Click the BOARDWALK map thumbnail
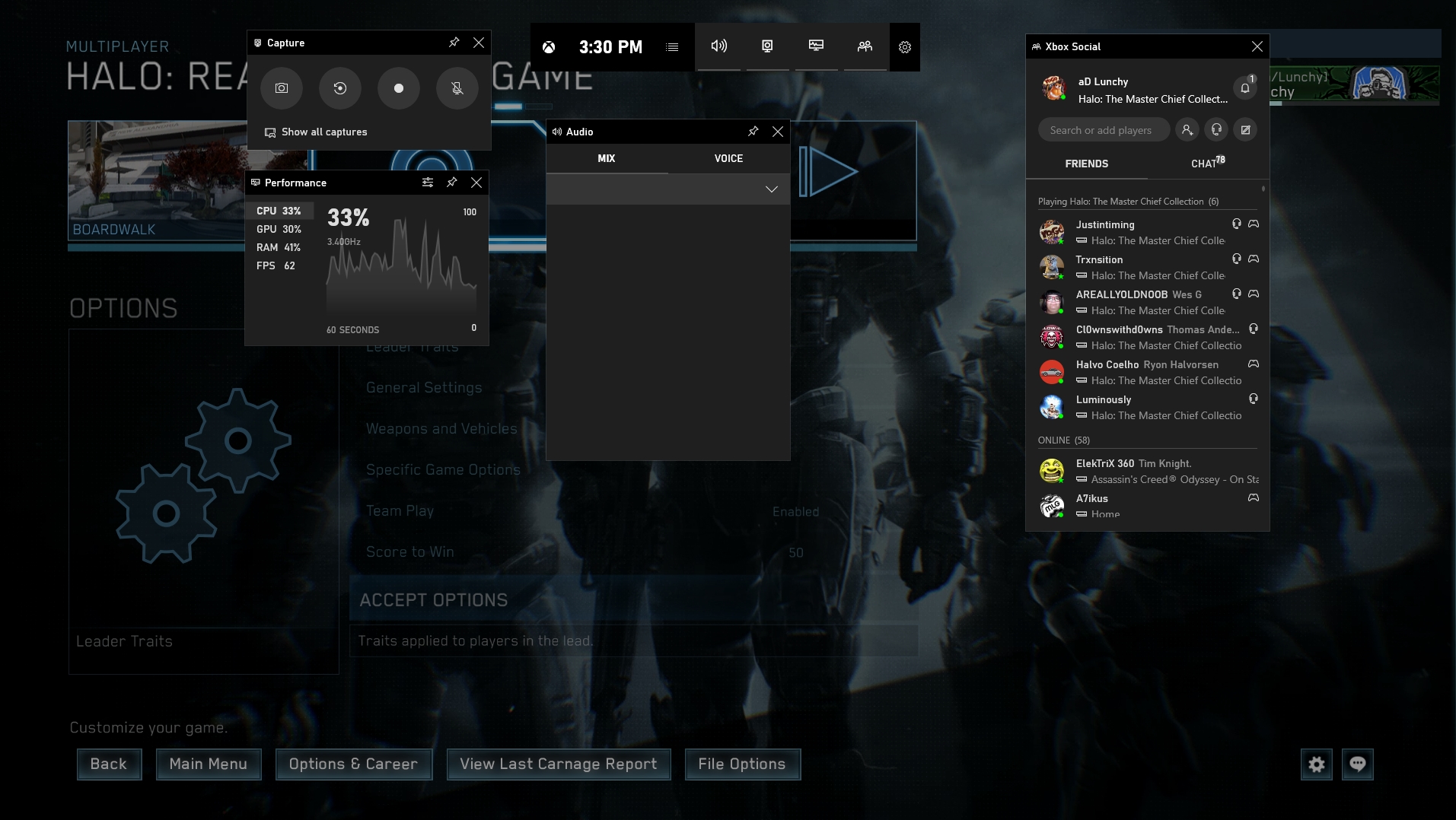This screenshot has height=820, width=1456. [156, 181]
